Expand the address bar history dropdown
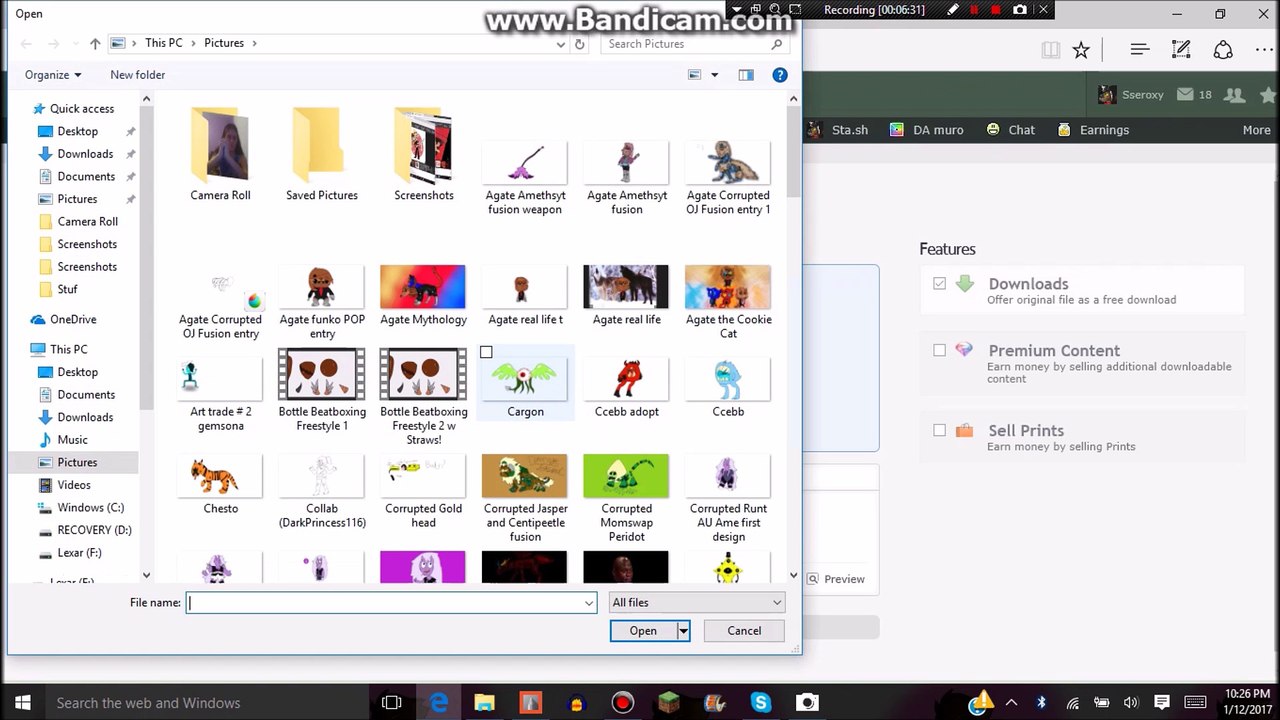Screen dimensions: 1280x720 [560, 44]
